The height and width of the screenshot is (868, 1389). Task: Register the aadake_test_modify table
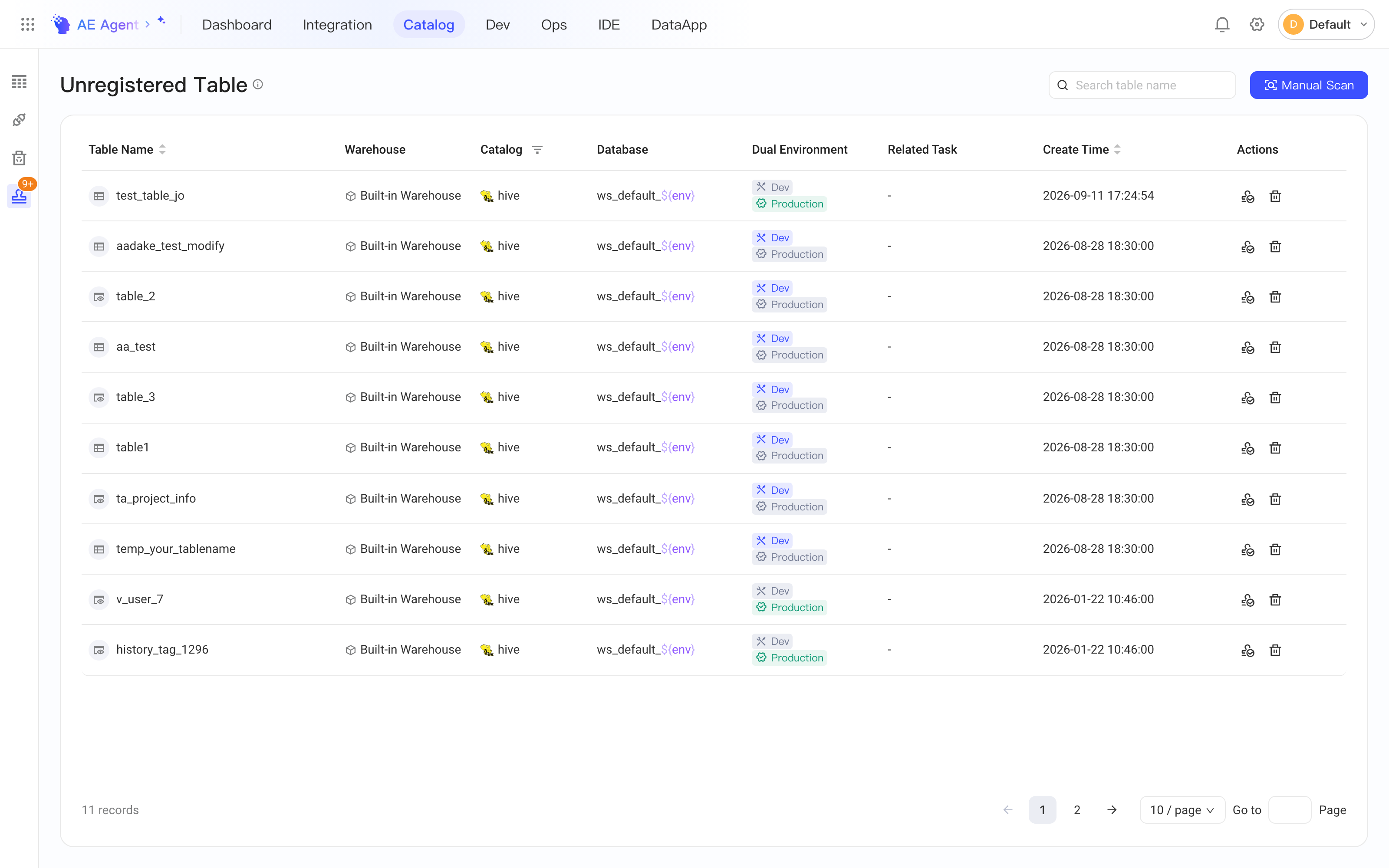[x=1247, y=247]
